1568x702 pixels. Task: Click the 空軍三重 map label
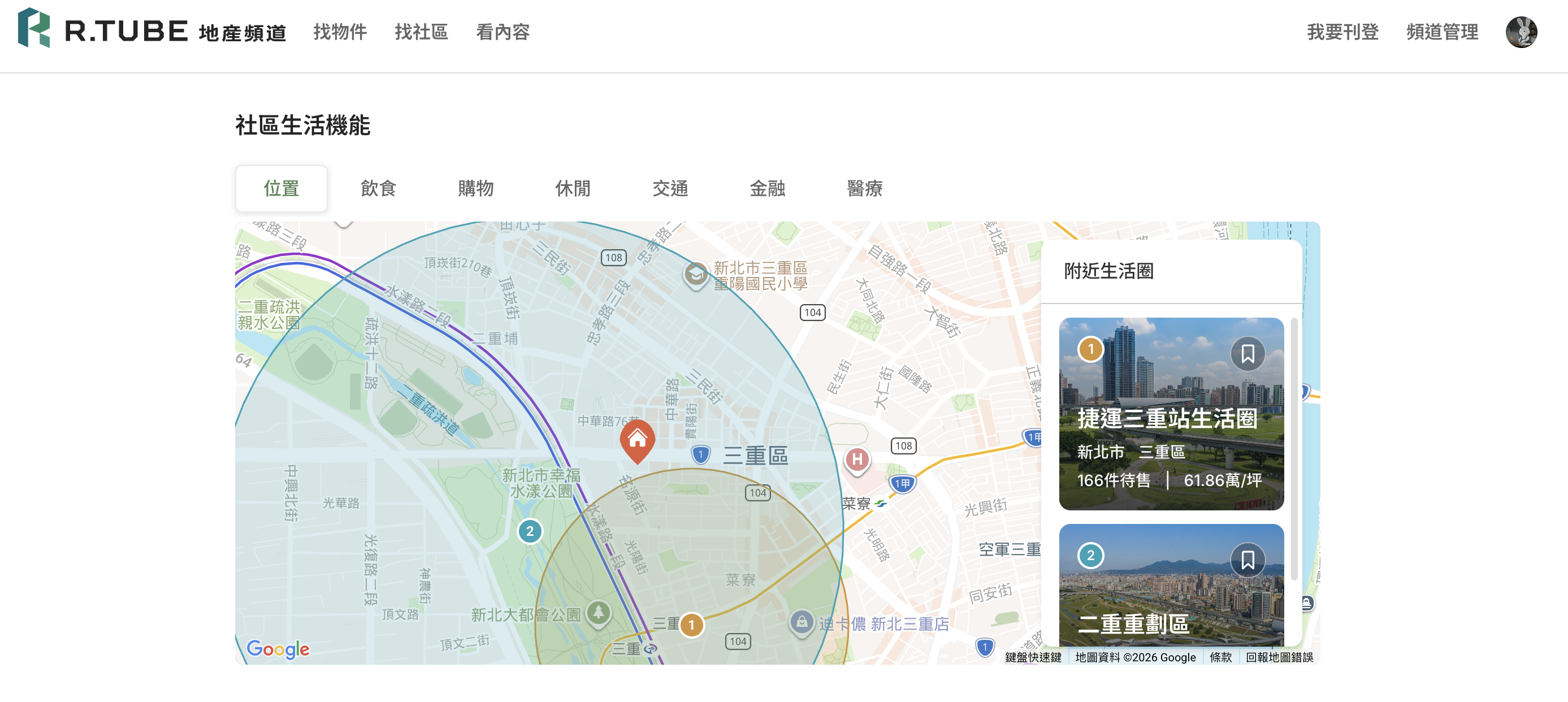point(1009,549)
